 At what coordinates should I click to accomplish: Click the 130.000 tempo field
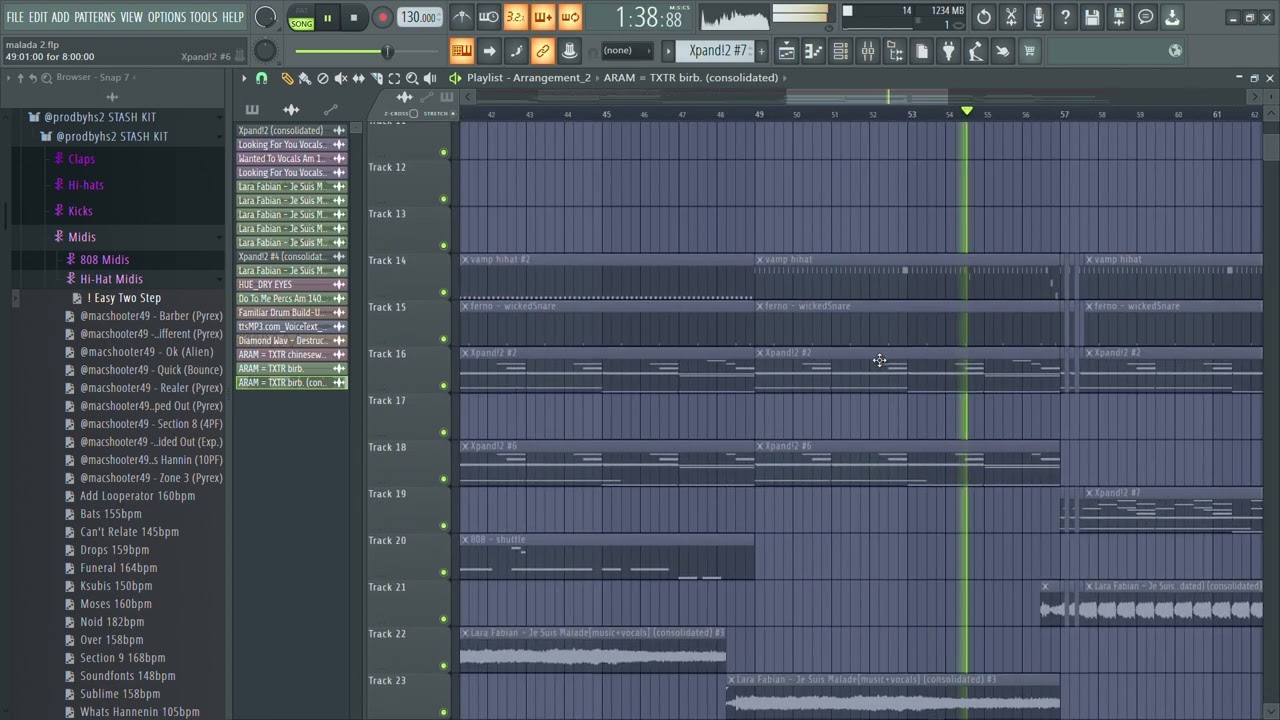point(418,17)
